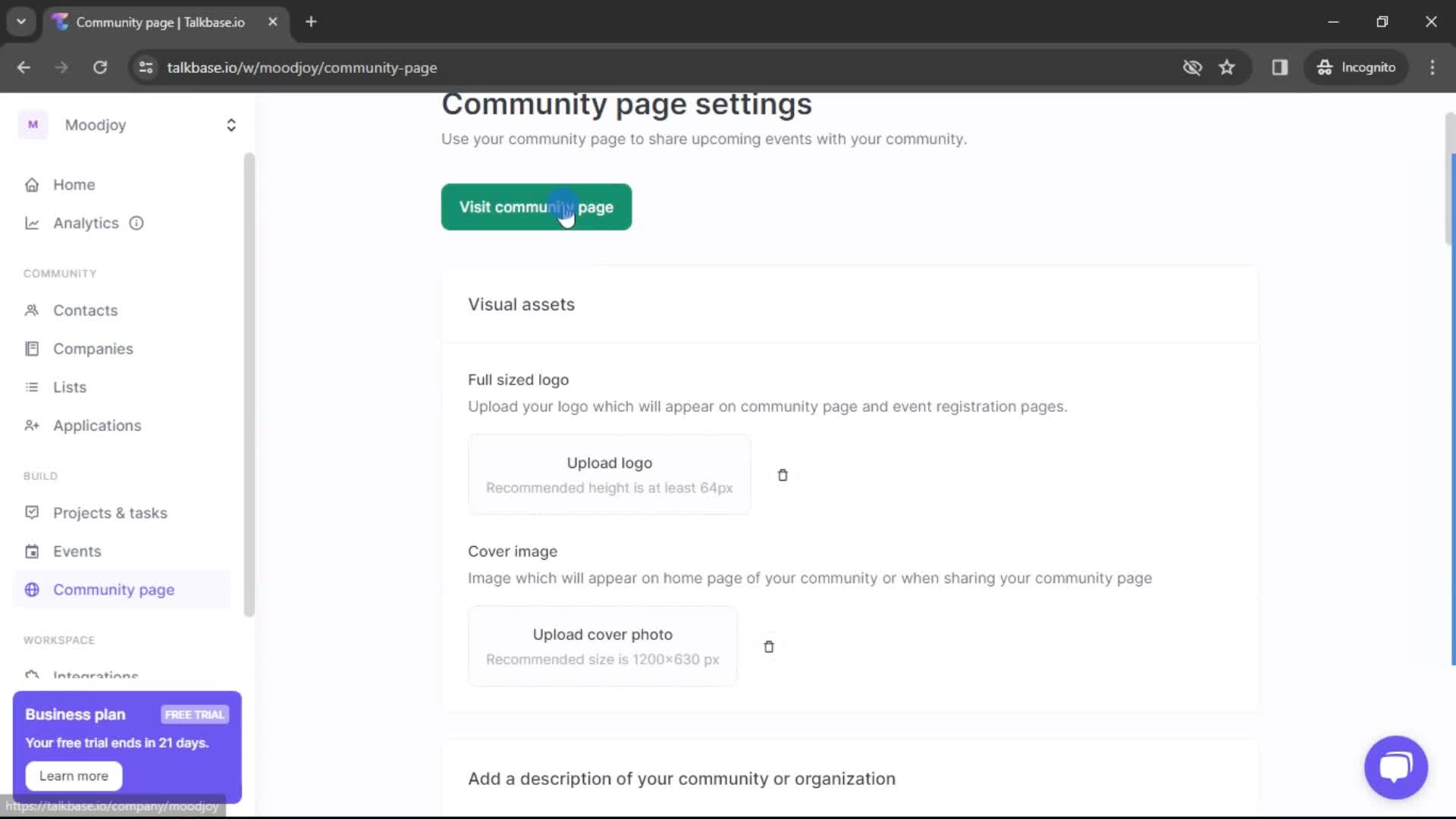The width and height of the screenshot is (1456, 819).
Task: Delete the uploaded logo trash icon
Action: click(x=781, y=474)
